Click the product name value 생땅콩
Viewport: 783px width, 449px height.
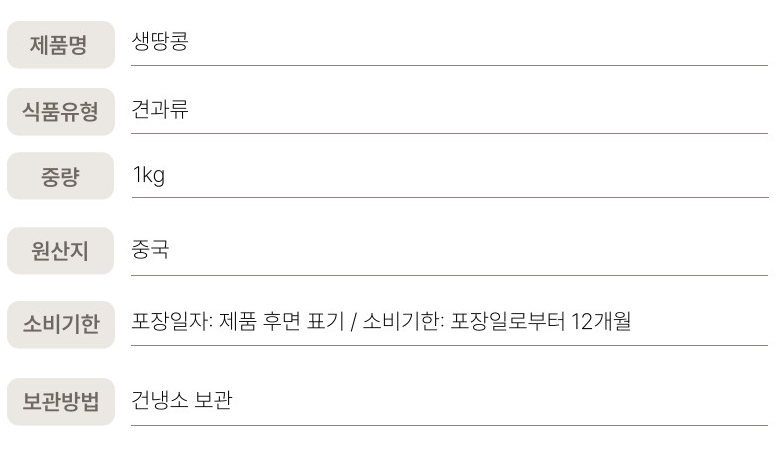[x=160, y=42]
